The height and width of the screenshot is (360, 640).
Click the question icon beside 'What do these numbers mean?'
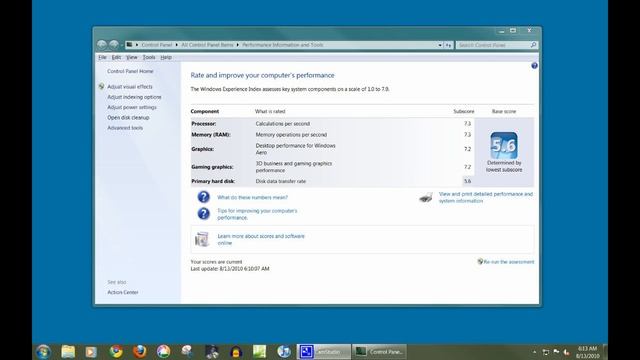point(203,197)
